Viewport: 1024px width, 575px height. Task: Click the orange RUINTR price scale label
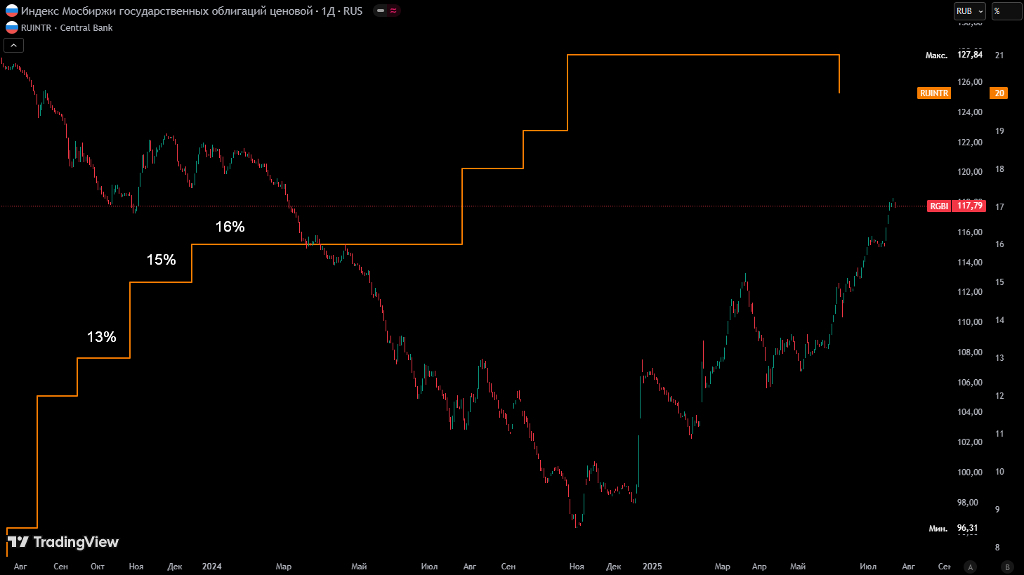(x=933, y=93)
